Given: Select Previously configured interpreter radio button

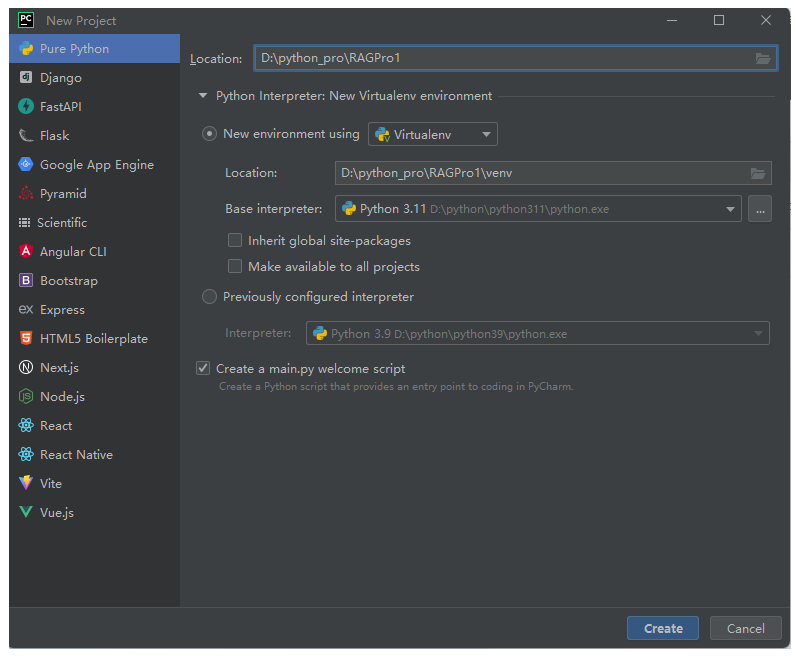Looking at the screenshot, I should click(x=209, y=297).
